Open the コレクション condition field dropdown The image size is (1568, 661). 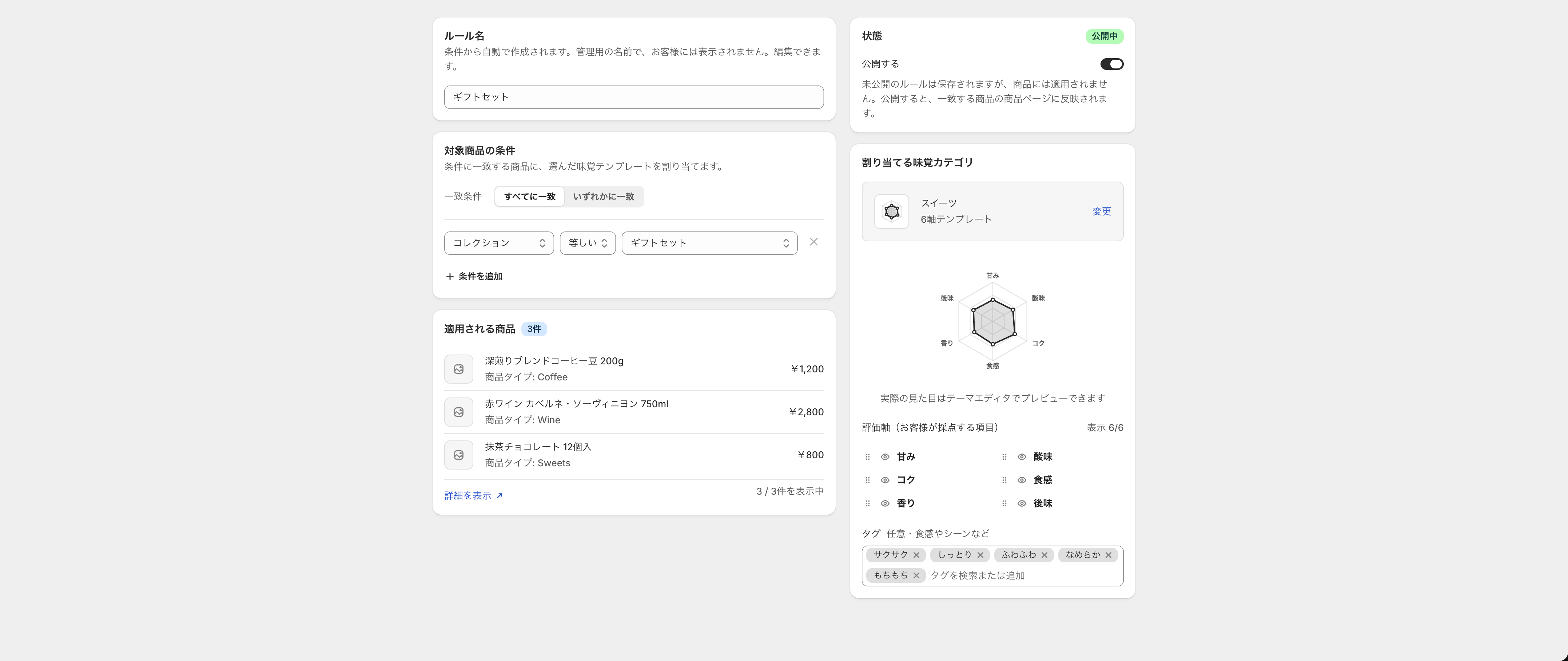tap(498, 243)
